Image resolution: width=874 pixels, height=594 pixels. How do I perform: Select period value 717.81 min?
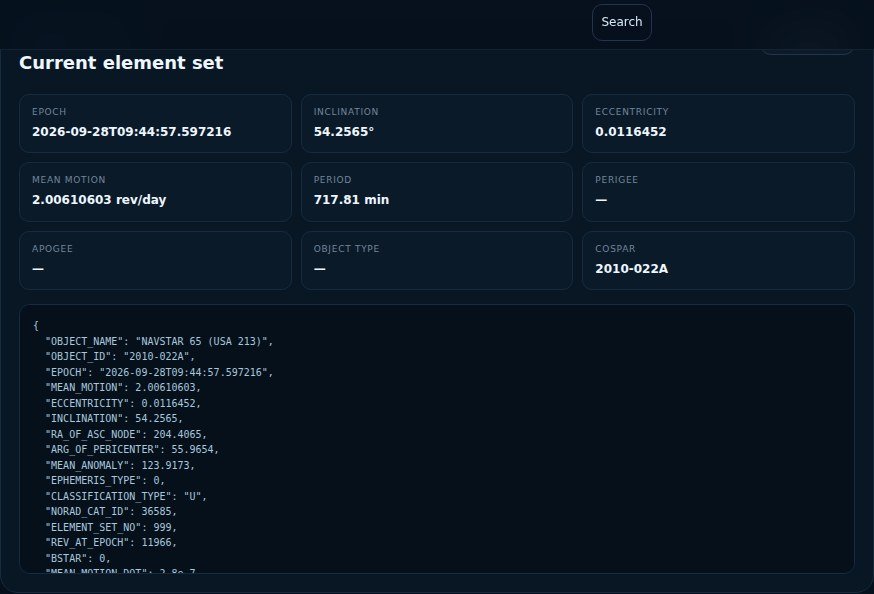point(351,199)
